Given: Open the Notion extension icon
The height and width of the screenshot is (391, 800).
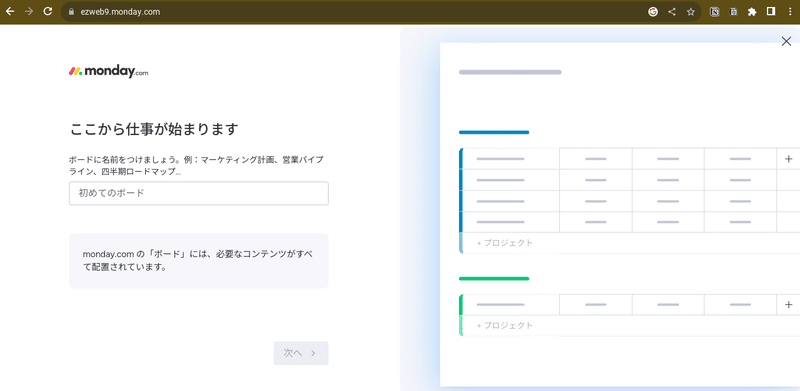Looking at the screenshot, I should (x=714, y=12).
